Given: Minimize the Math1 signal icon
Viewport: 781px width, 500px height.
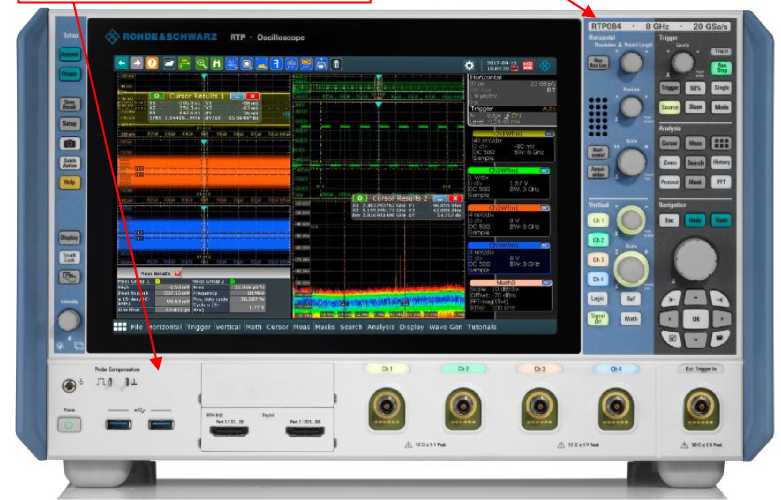Looking at the screenshot, I should [x=546, y=283].
